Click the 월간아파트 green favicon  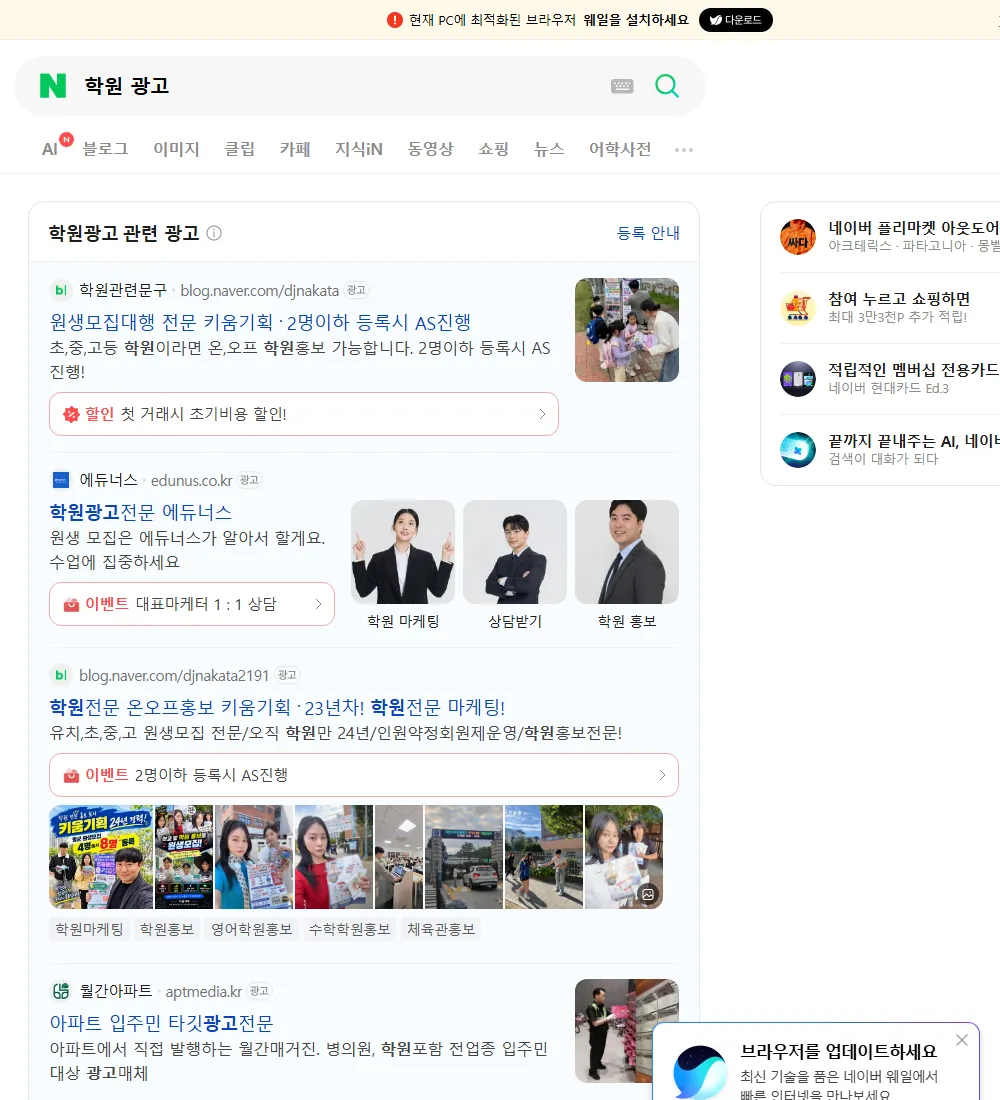pos(61,991)
